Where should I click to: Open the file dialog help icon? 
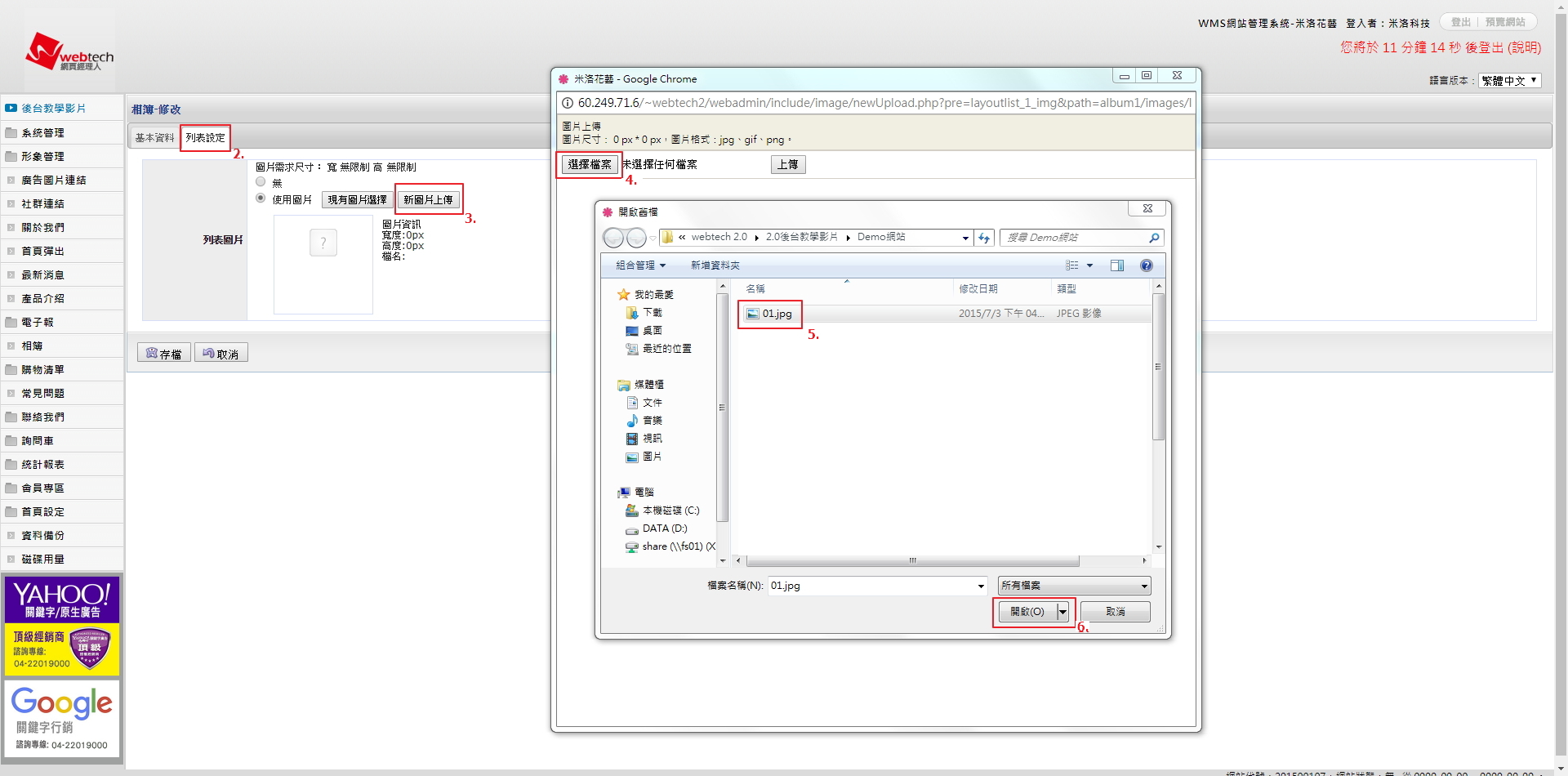[1147, 265]
